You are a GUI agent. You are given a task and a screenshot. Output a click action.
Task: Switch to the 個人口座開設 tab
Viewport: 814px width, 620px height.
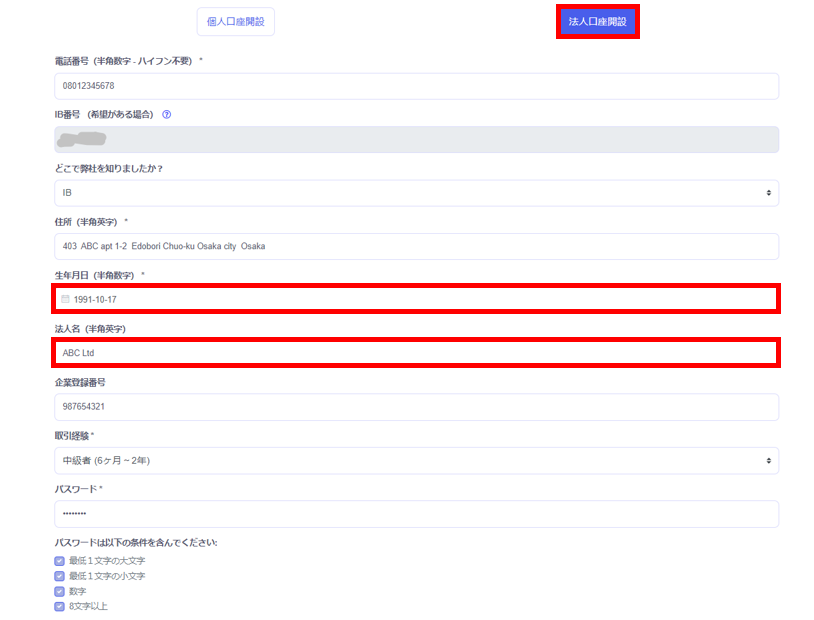pos(236,22)
